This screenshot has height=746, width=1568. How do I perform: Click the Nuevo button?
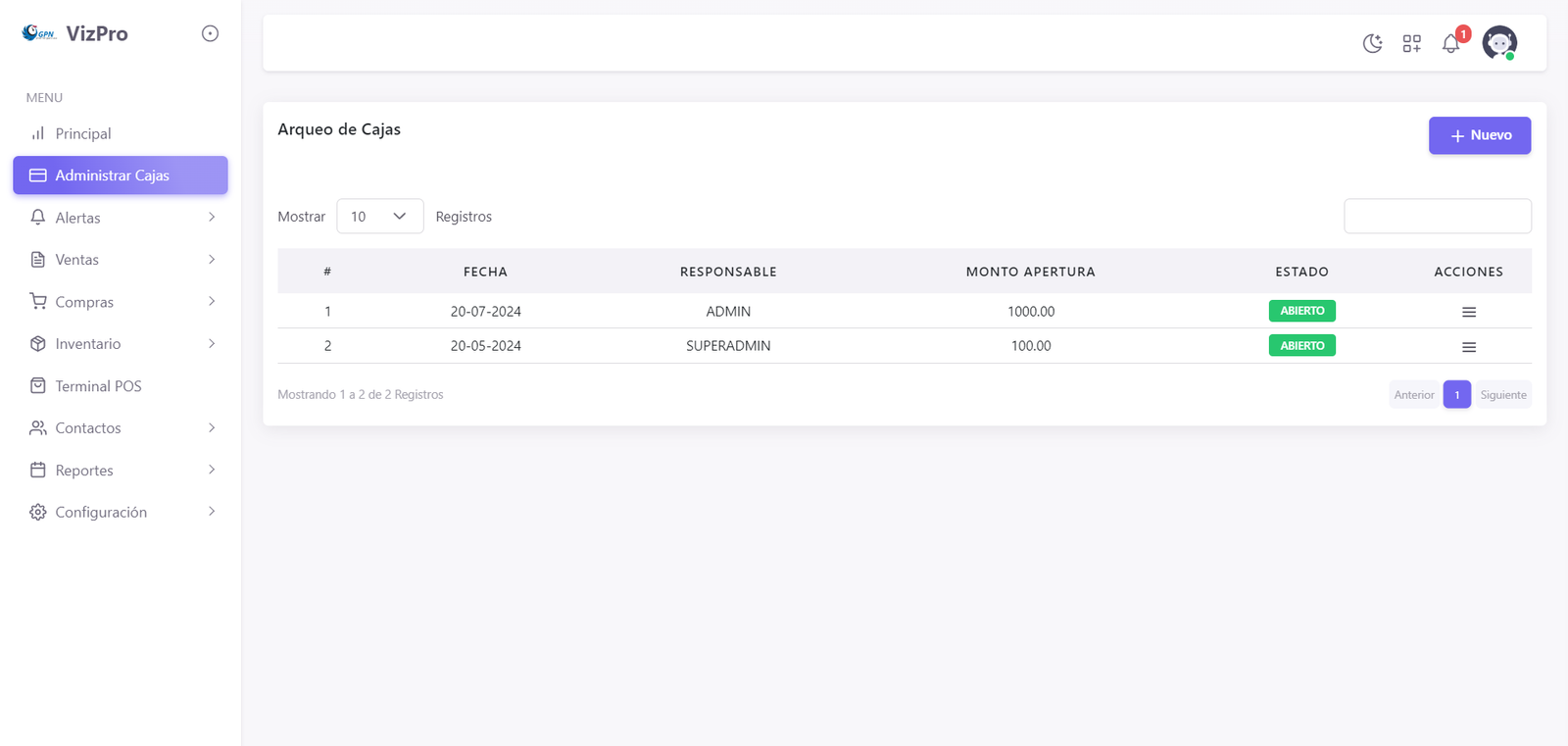1479,135
